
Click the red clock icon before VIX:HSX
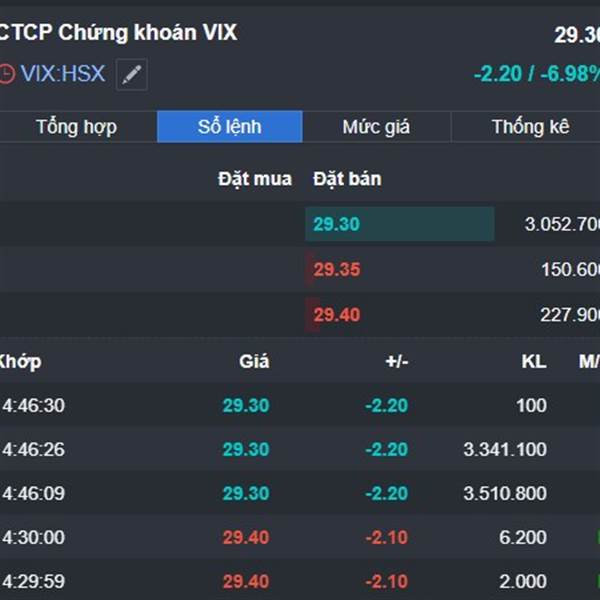pos(6,74)
